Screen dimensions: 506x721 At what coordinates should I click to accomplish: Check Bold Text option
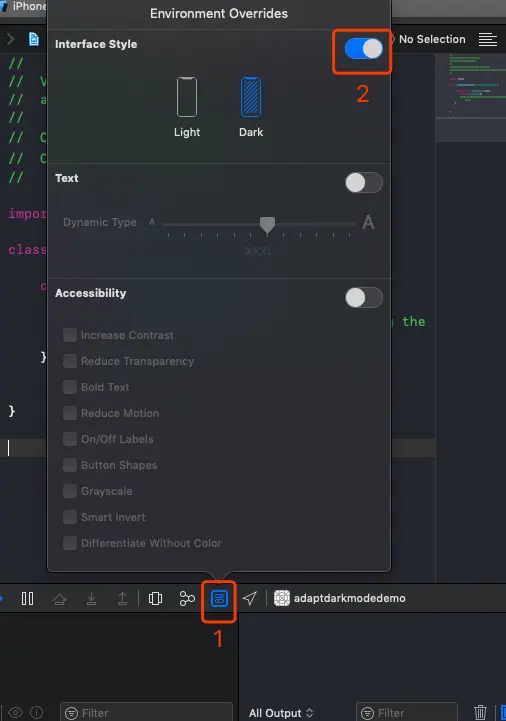pos(70,387)
